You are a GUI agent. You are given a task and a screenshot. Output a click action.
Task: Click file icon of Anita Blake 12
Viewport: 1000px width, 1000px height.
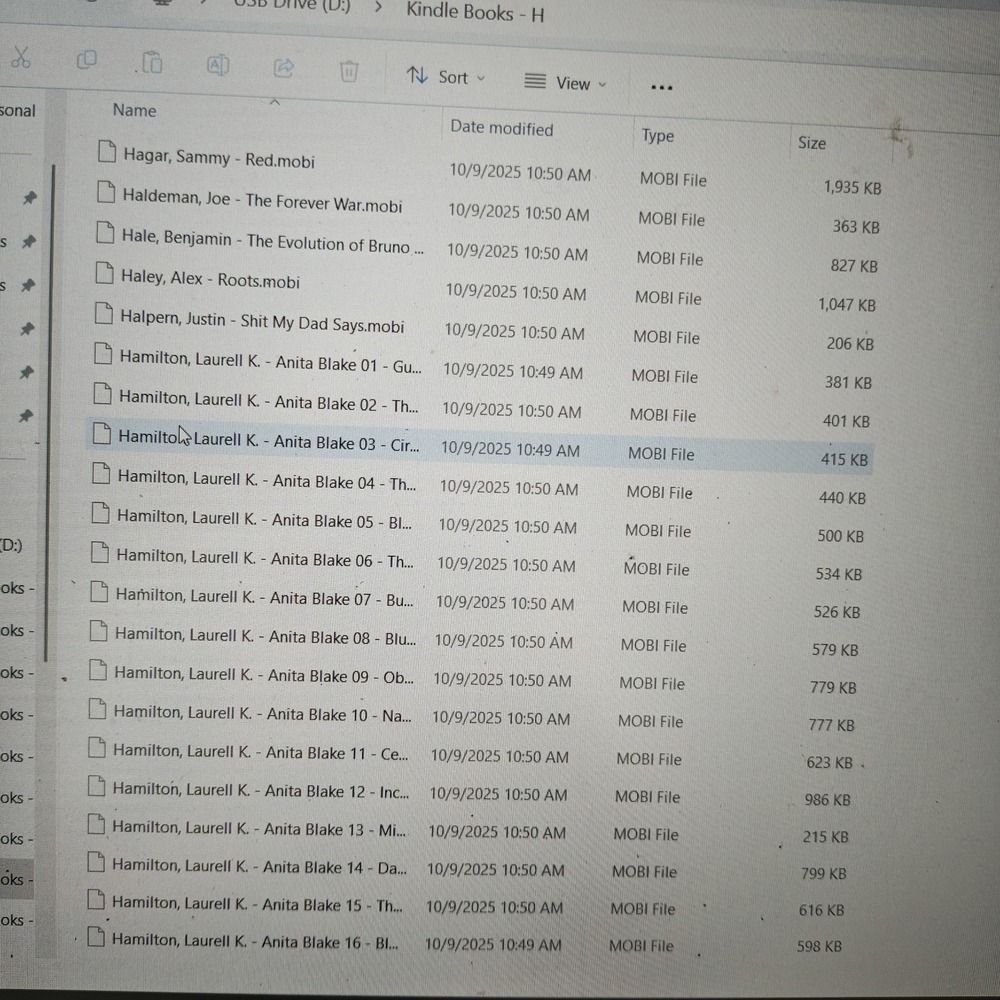(x=96, y=786)
